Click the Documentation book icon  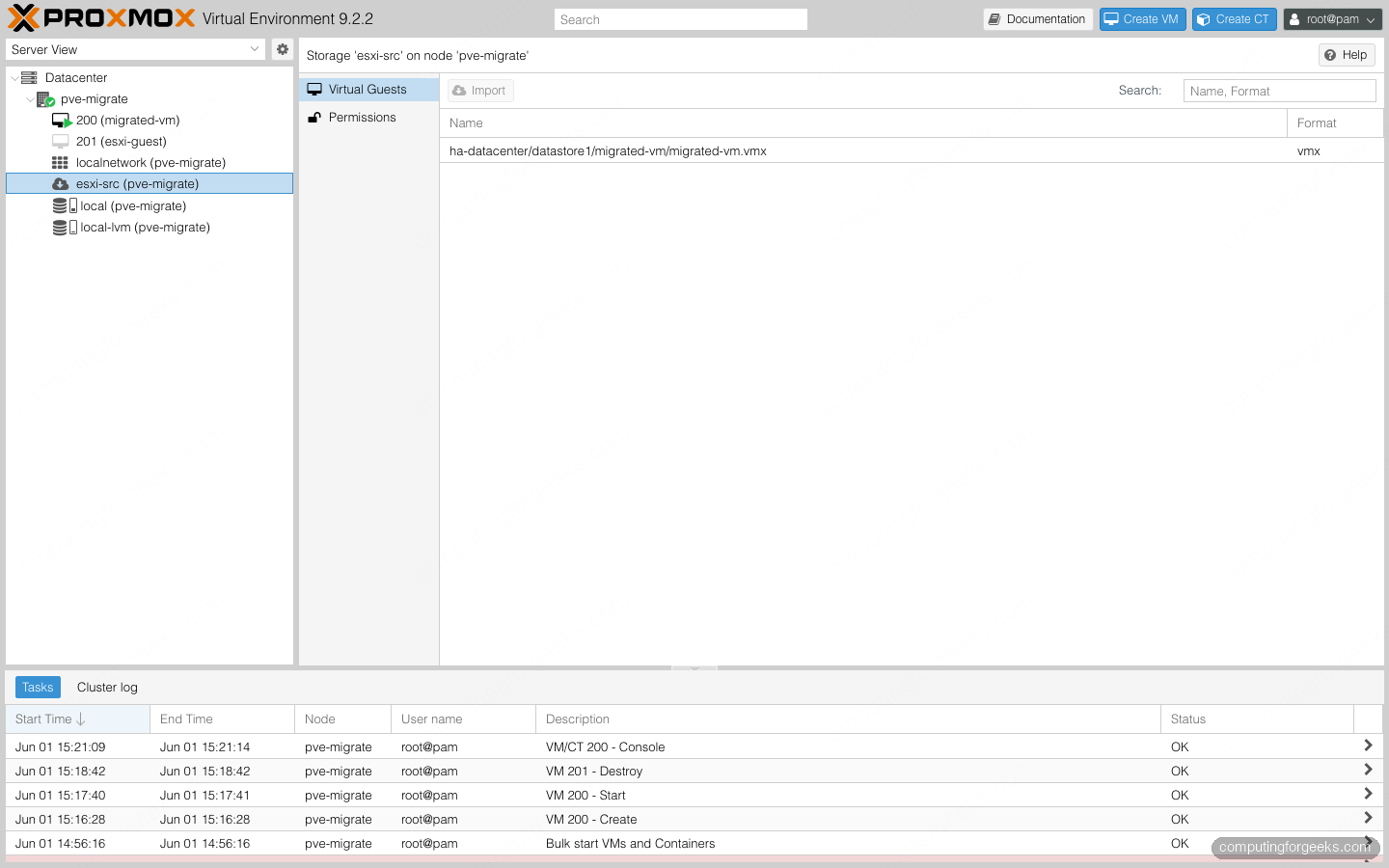click(x=994, y=19)
